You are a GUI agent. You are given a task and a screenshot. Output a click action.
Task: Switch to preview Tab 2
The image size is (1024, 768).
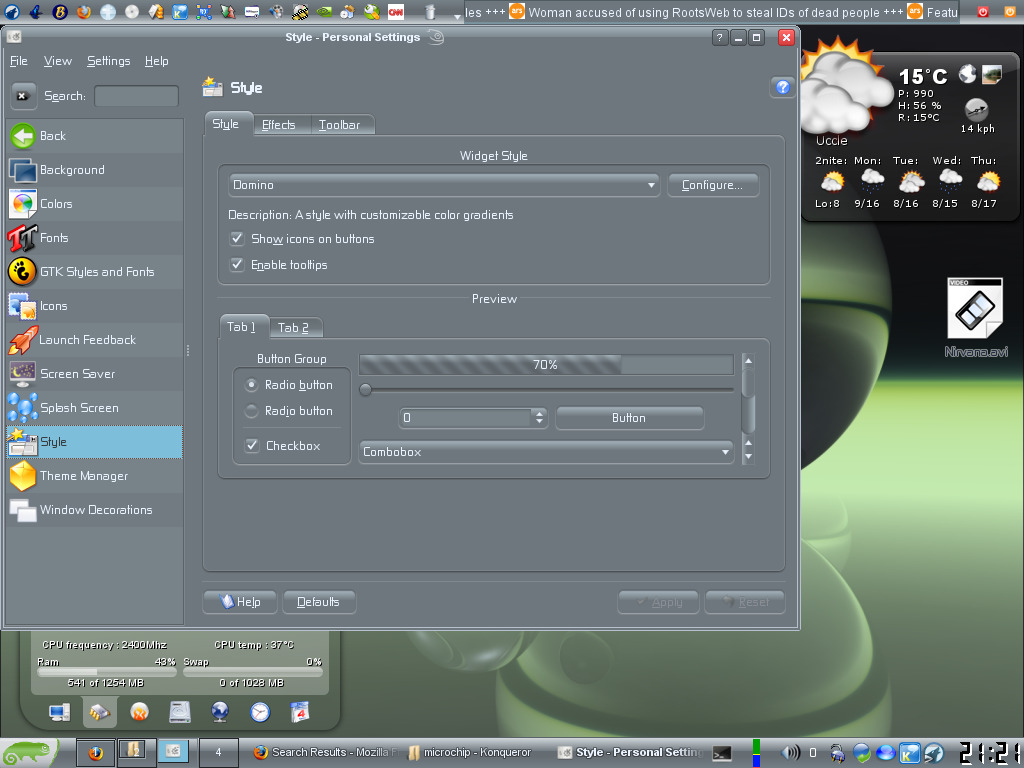293,328
